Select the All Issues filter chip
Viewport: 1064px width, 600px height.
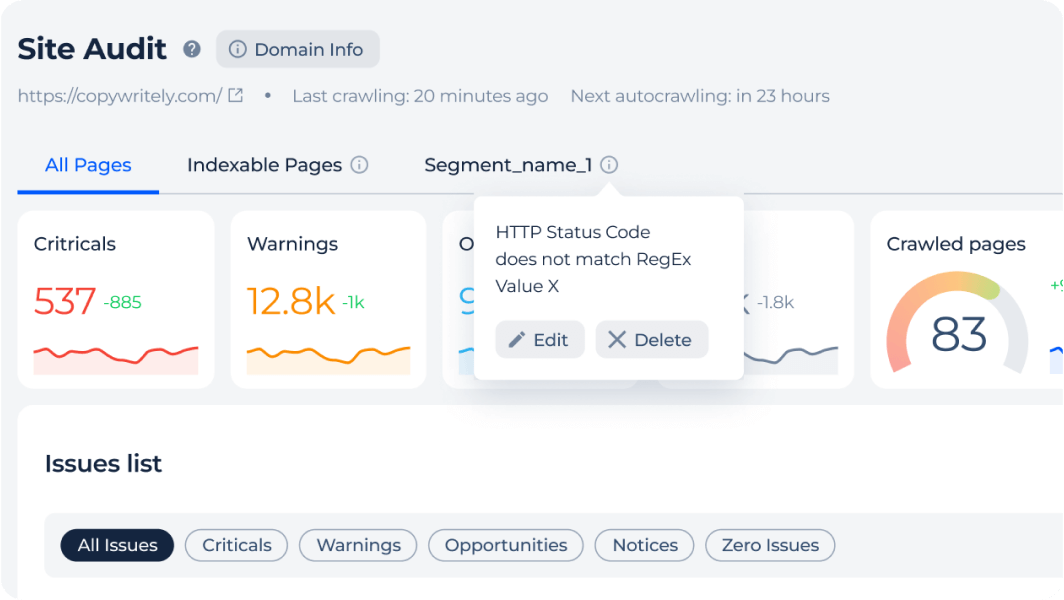117,545
